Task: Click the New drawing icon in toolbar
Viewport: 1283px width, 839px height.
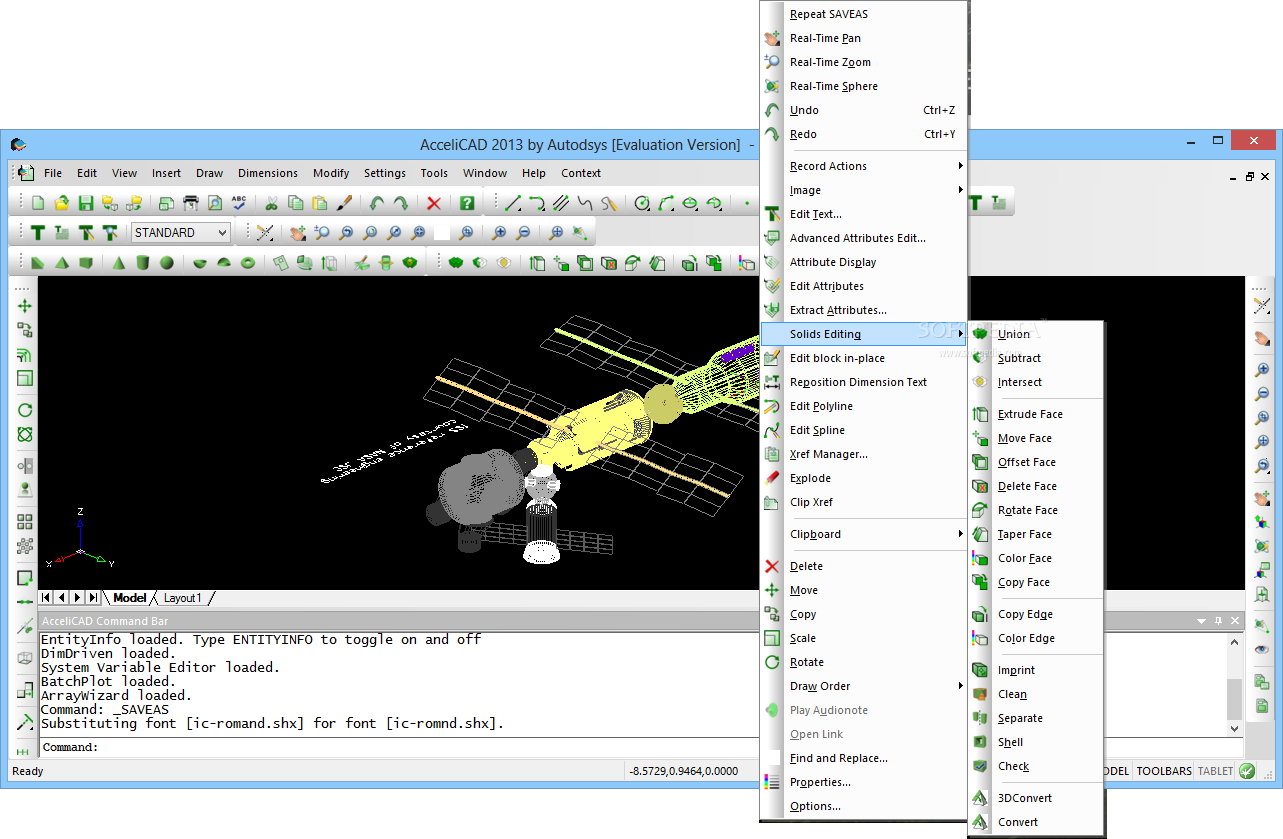Action: click(38, 203)
